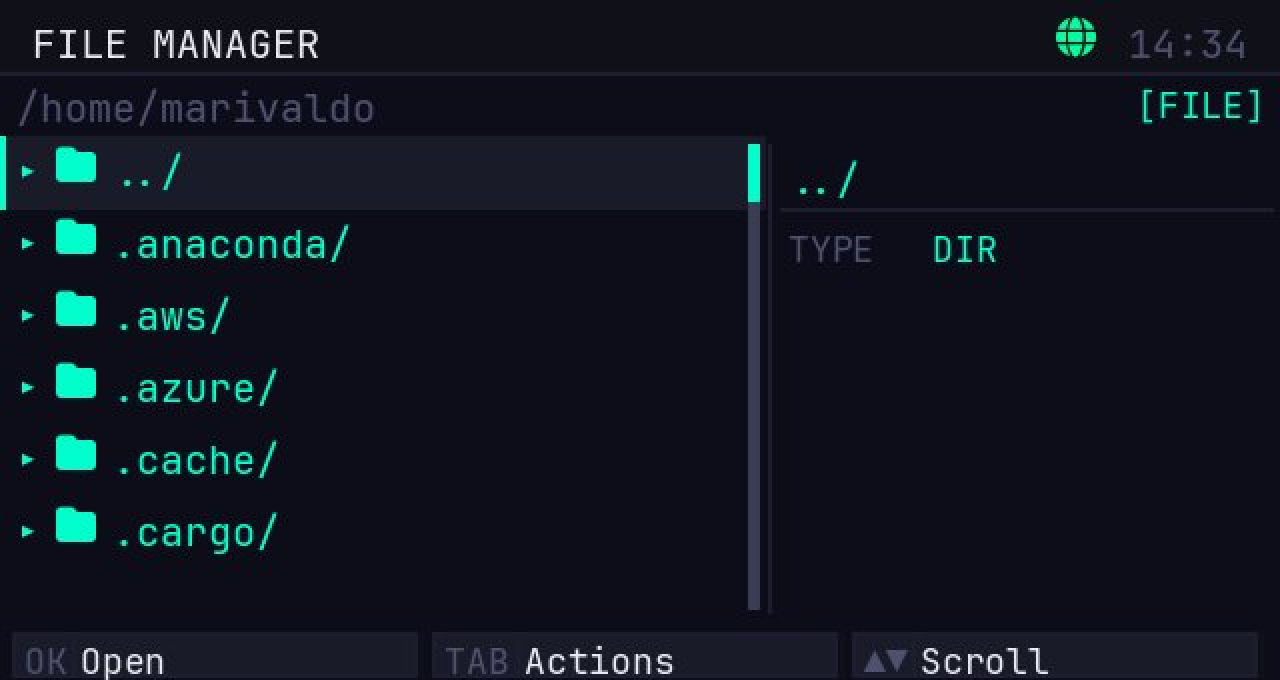Expand the .anaconda/ tree arrow
The width and height of the screenshot is (1280, 680).
[x=28, y=243]
